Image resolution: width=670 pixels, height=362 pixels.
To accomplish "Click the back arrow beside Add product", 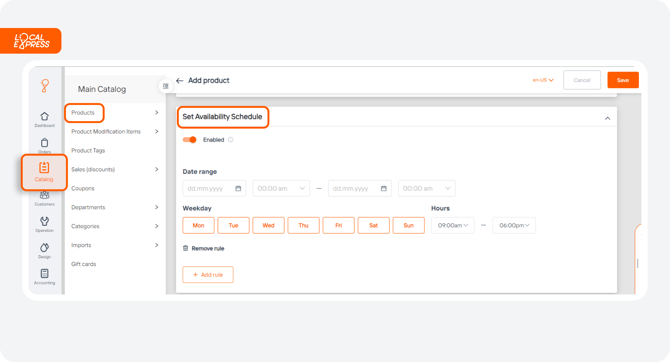I will [x=179, y=80].
